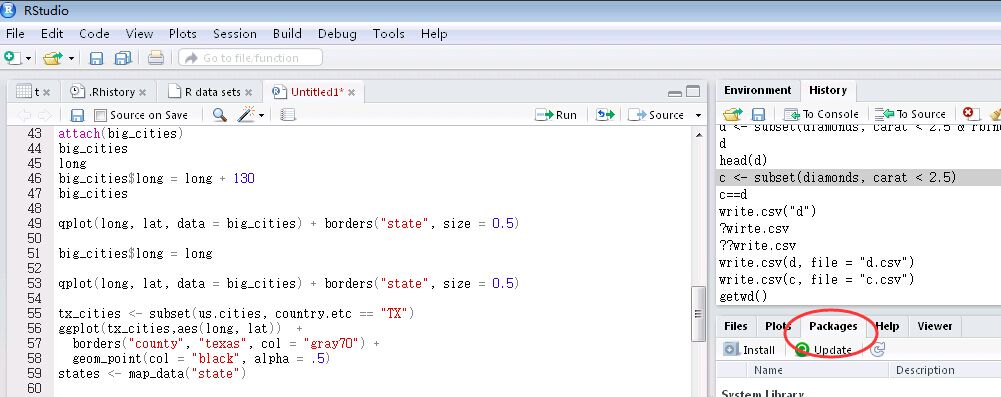Close the t data tab

[47, 93]
